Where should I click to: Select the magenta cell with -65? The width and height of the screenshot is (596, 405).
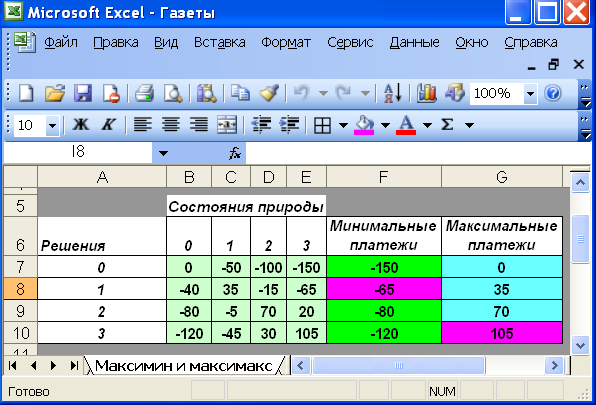384,289
